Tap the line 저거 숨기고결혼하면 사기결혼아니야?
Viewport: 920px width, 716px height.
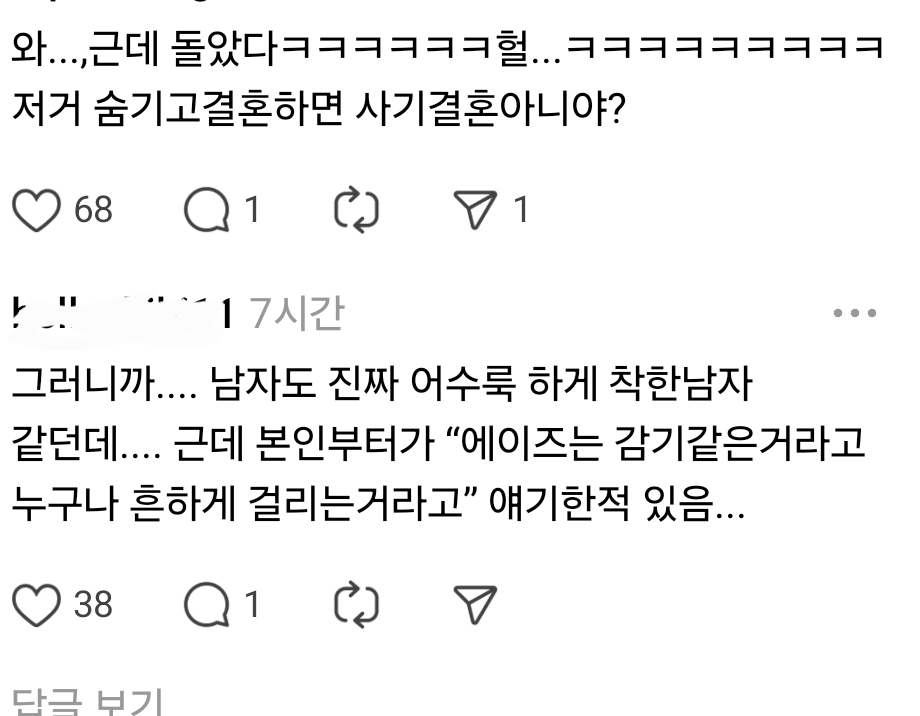pos(319,109)
